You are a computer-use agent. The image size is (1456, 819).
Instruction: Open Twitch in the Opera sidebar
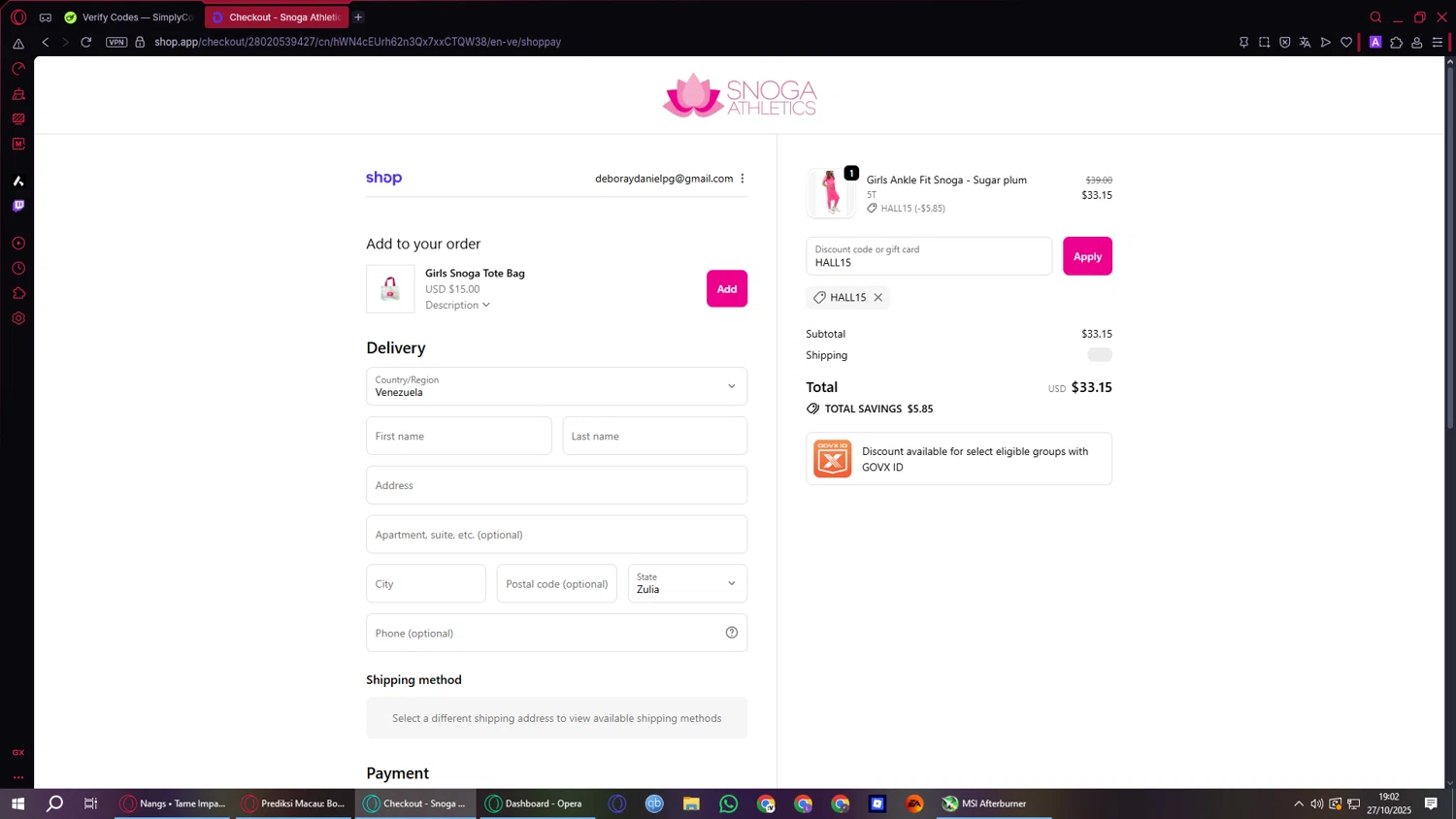(18, 206)
